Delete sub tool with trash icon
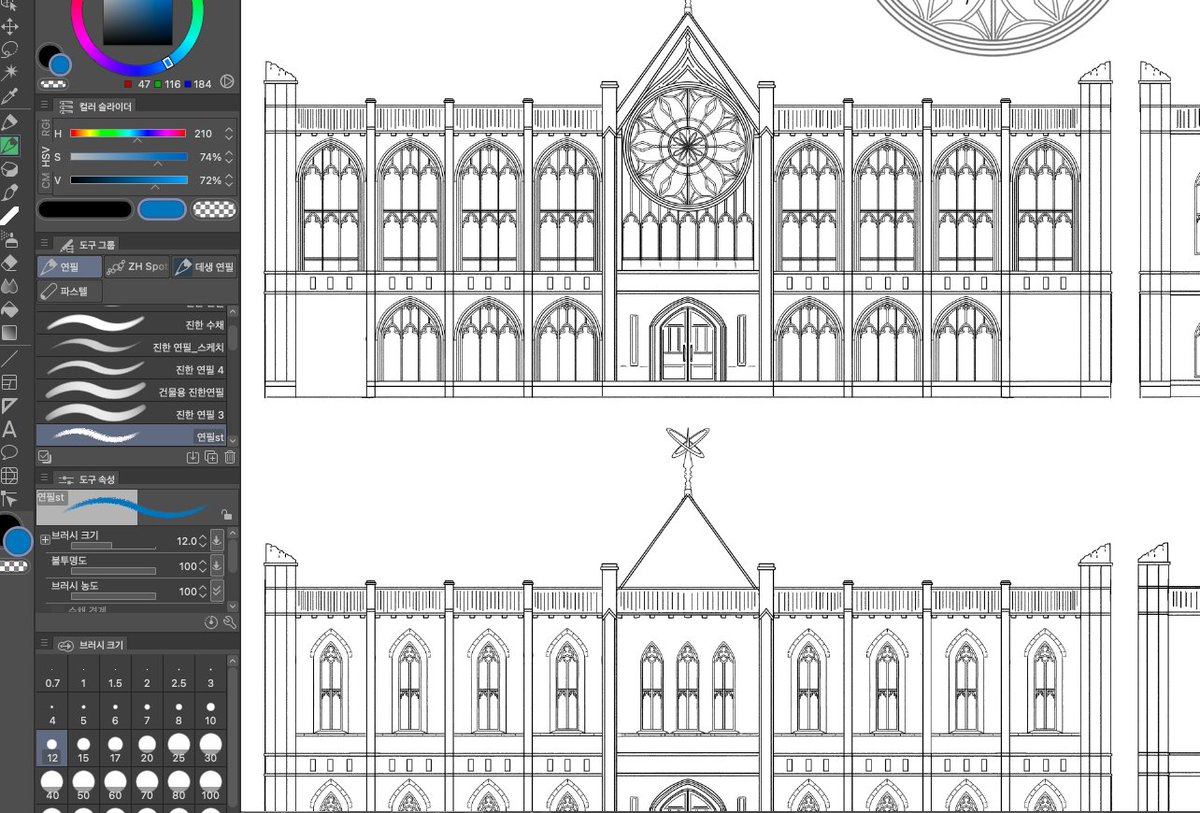 (x=230, y=457)
